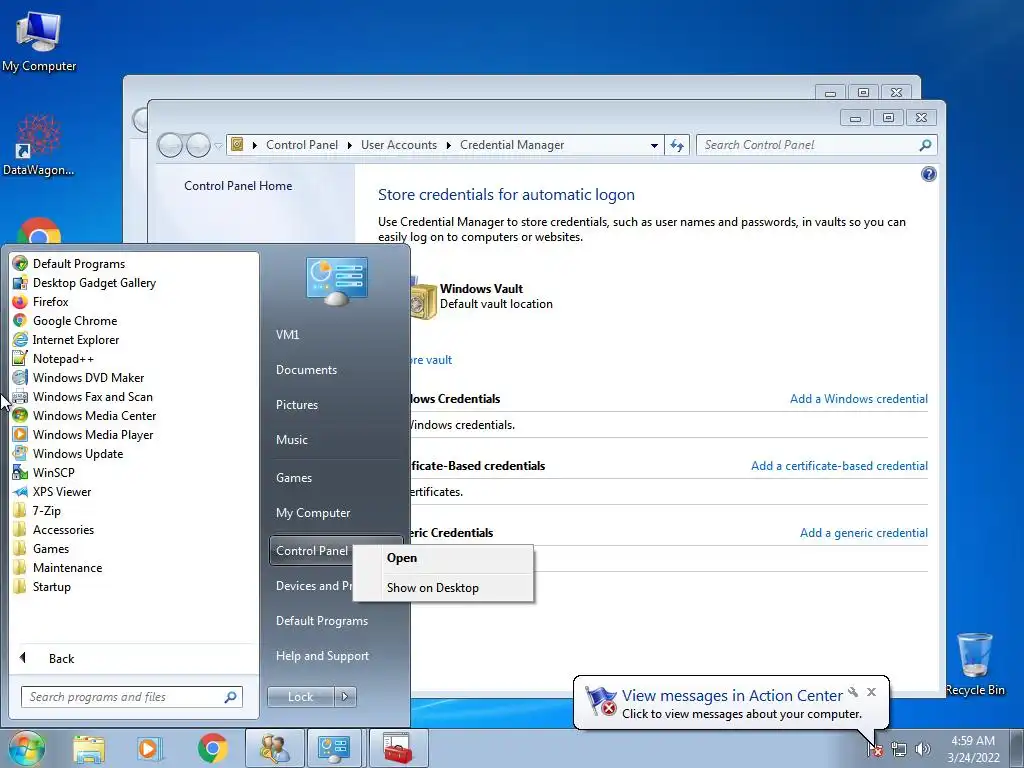The width and height of the screenshot is (1024, 768).
Task: Expand the Games folder in programs list
Action: click(x=50, y=549)
